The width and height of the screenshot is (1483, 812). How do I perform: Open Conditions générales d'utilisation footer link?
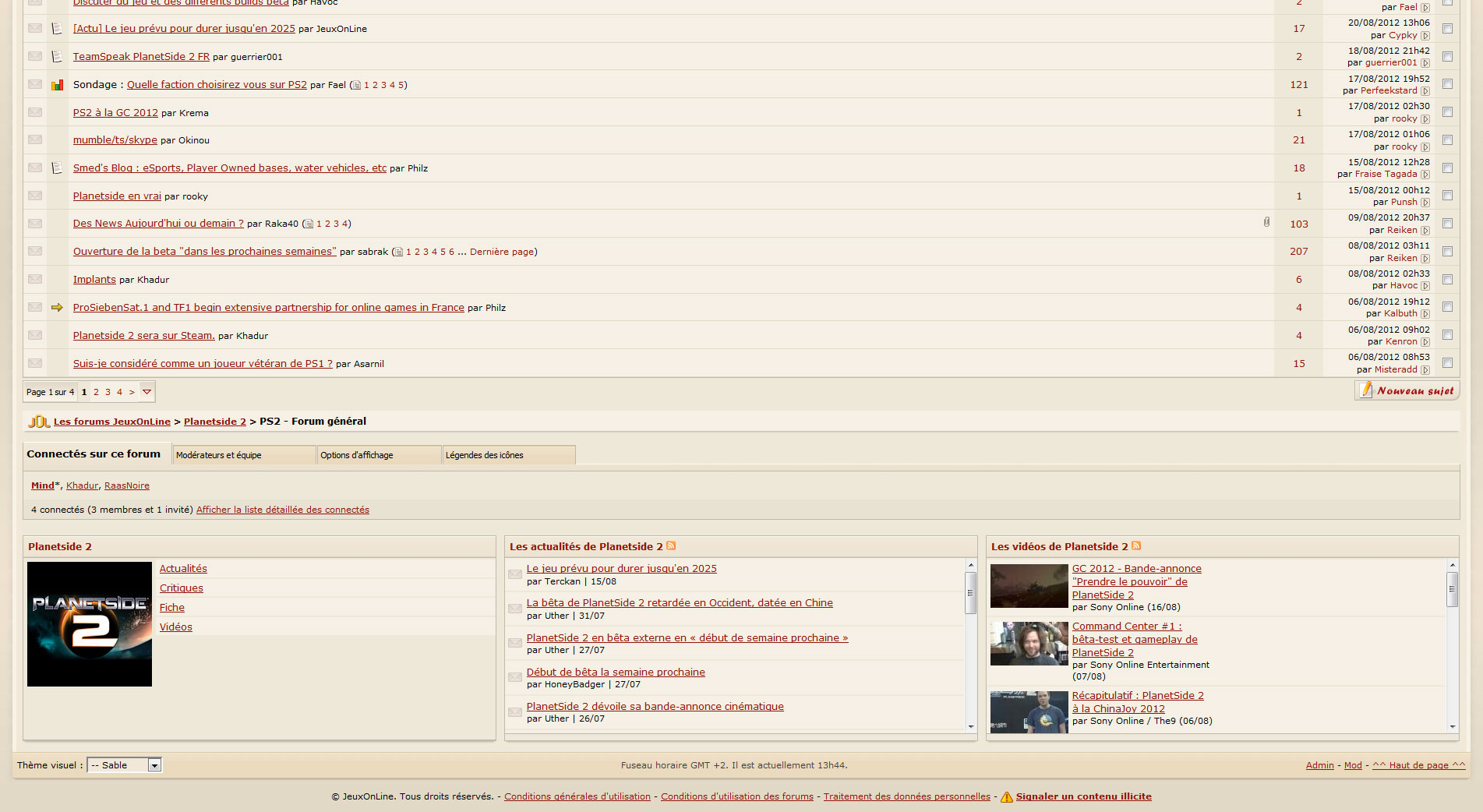[577, 796]
